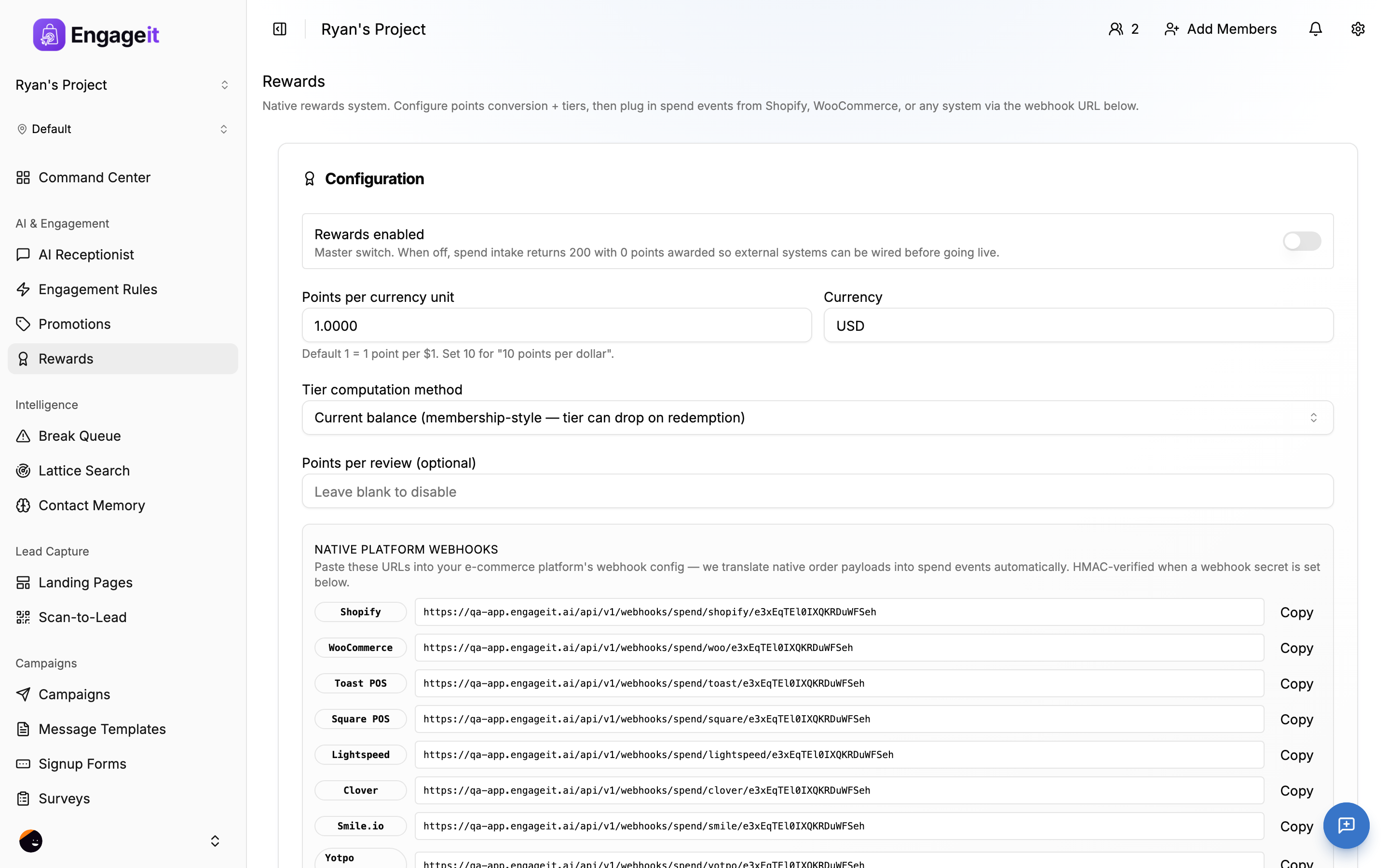Click the Default location pin icon
The image size is (1389, 868).
coord(22,129)
